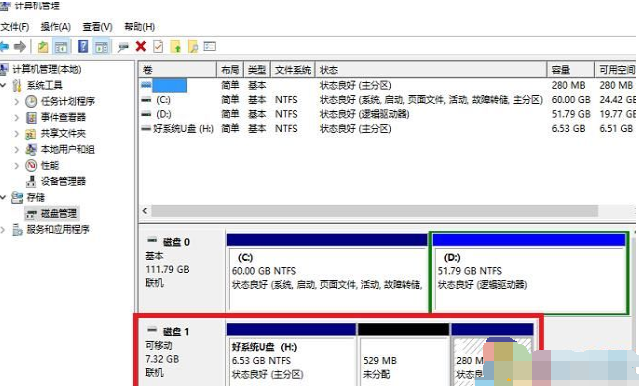Select 设备管理器 in the tree
Image resolution: width=639 pixels, height=386 pixels.
63,181
